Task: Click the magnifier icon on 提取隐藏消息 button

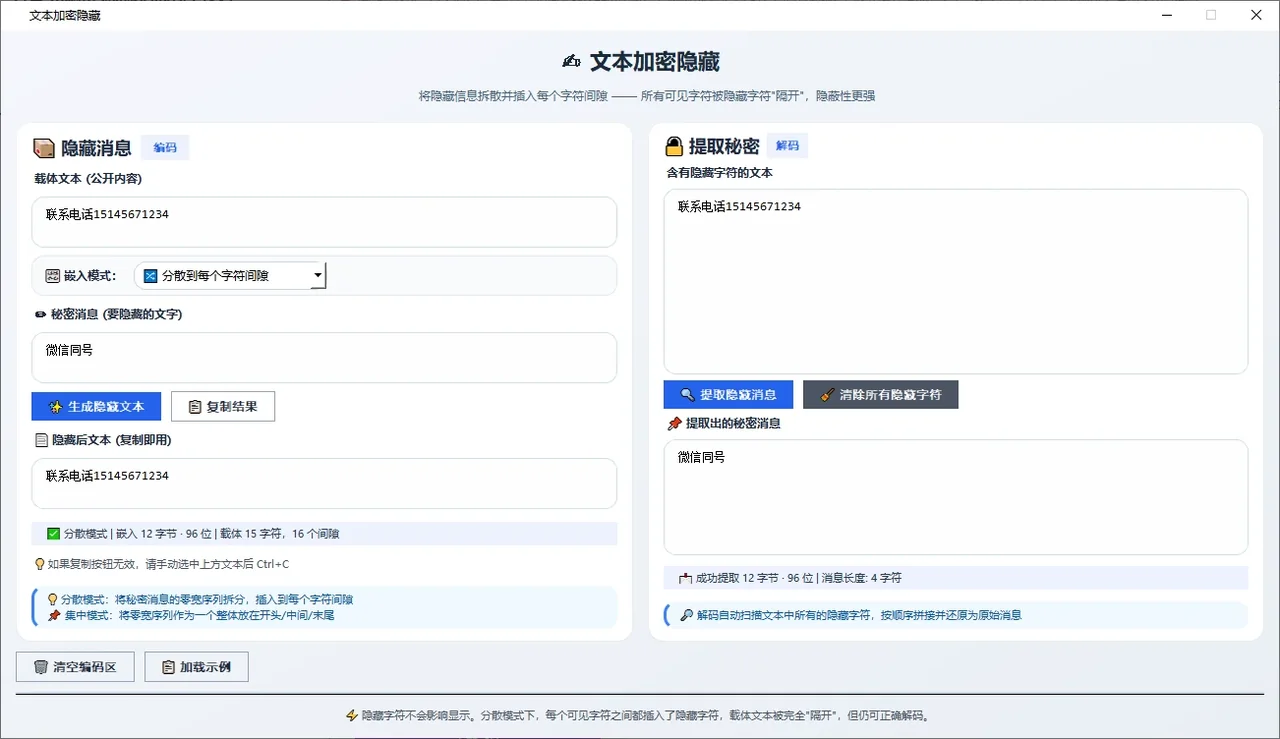Action: [687, 395]
